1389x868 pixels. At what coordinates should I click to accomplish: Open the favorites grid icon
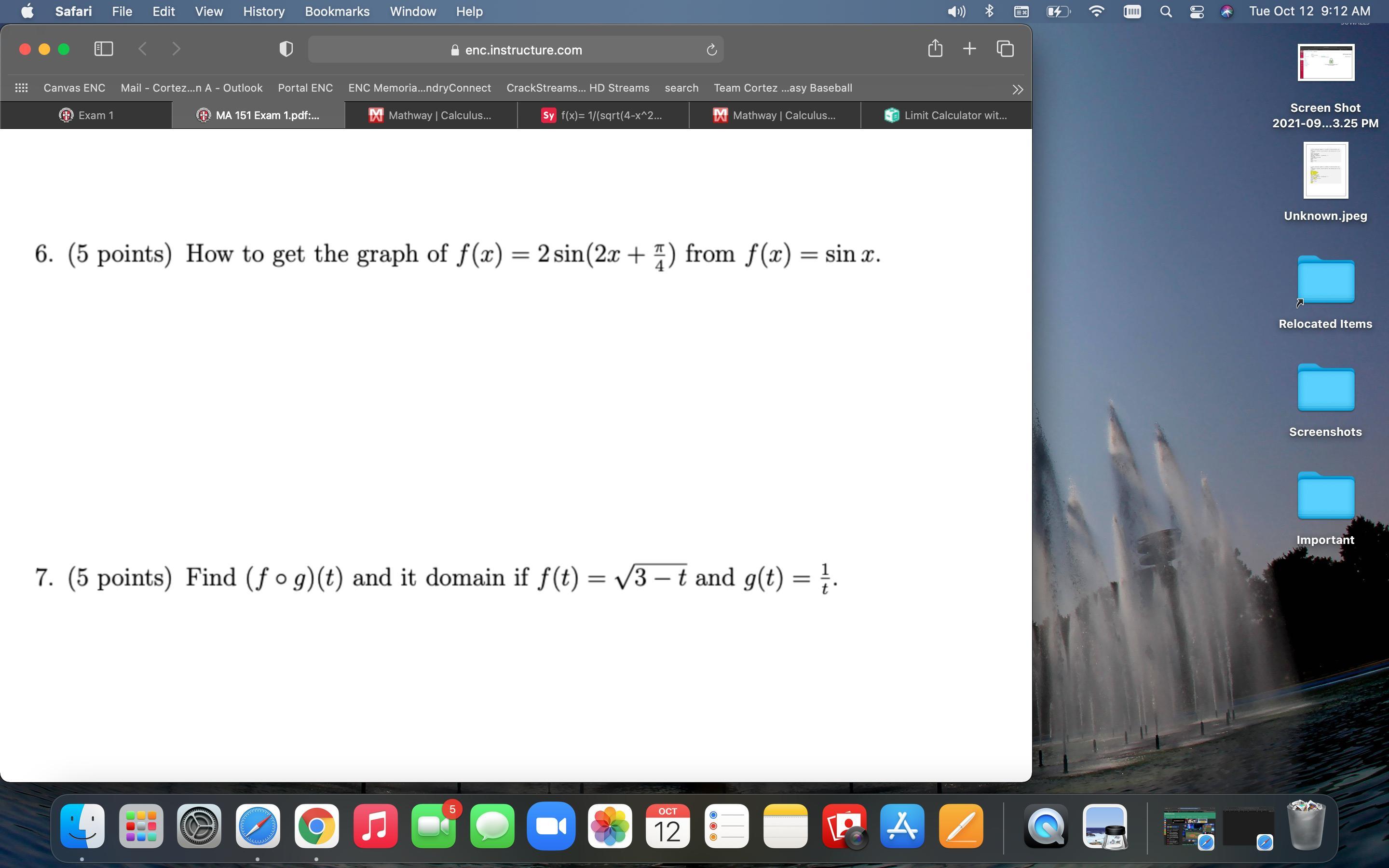21,88
